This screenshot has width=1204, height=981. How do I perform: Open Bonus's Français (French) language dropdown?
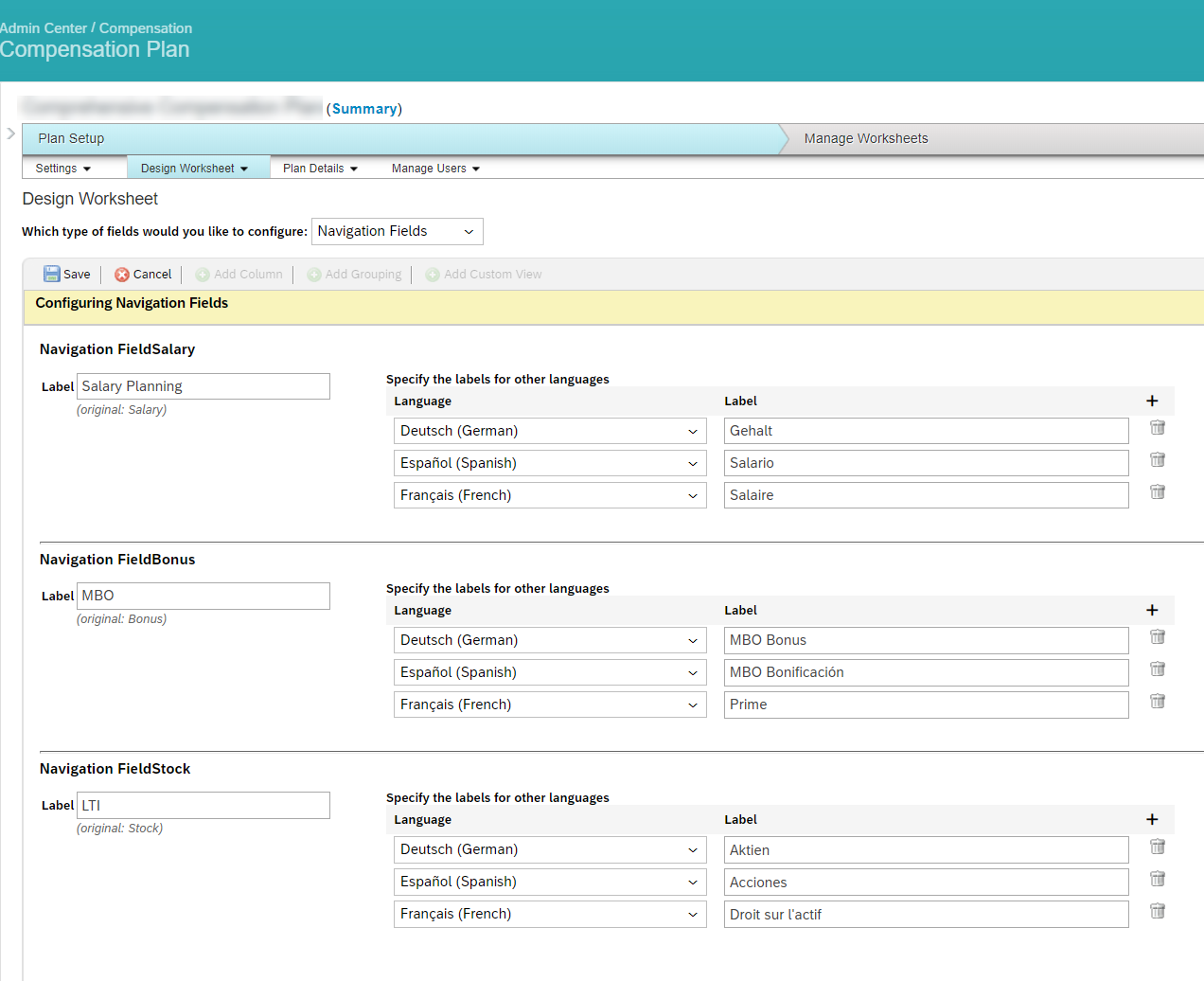pos(550,705)
